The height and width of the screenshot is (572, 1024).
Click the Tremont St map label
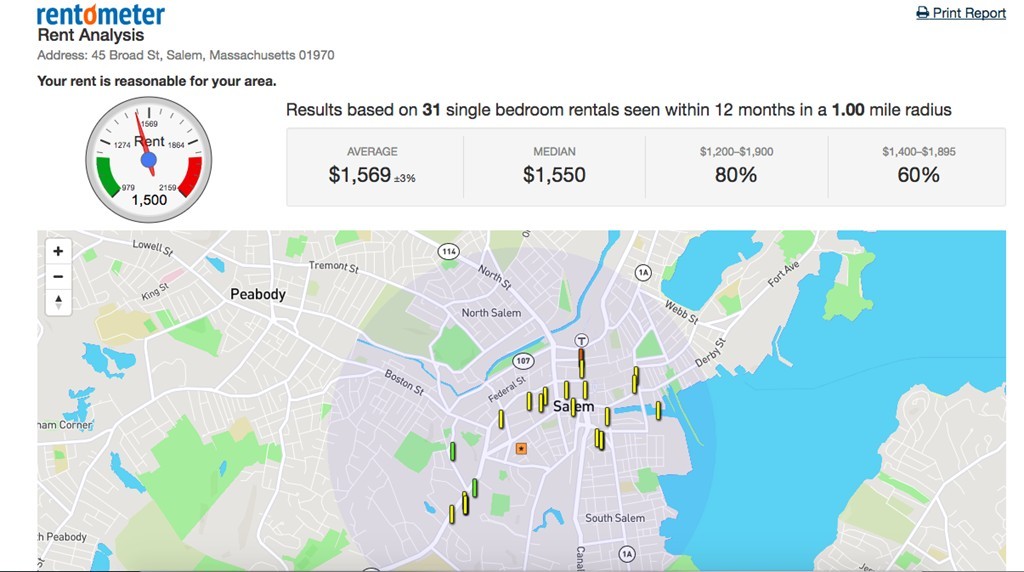click(334, 266)
